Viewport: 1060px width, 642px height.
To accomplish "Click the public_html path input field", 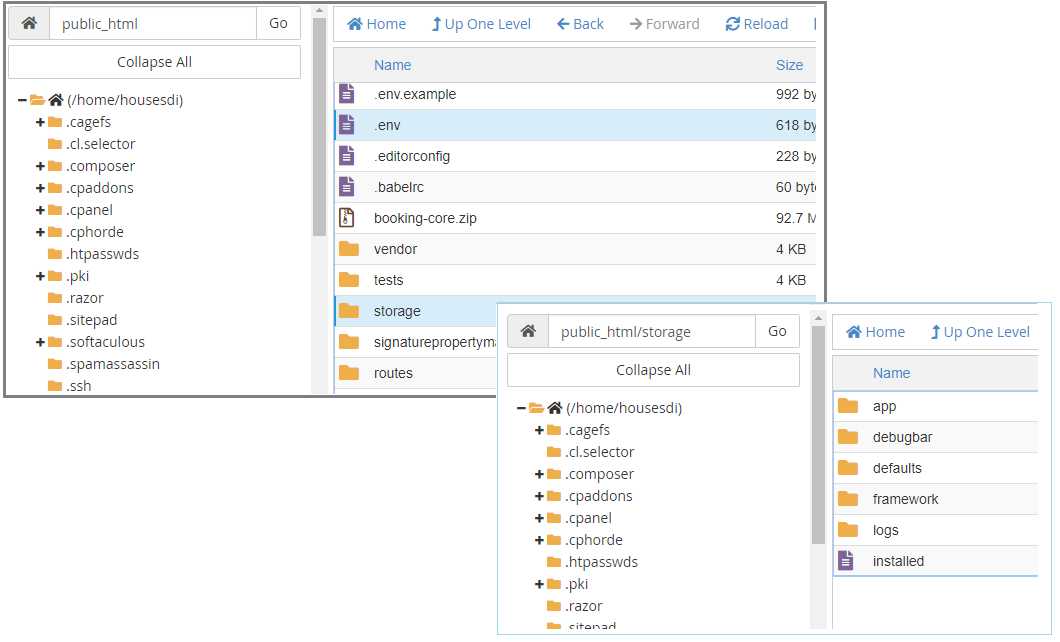I will tap(153, 24).
